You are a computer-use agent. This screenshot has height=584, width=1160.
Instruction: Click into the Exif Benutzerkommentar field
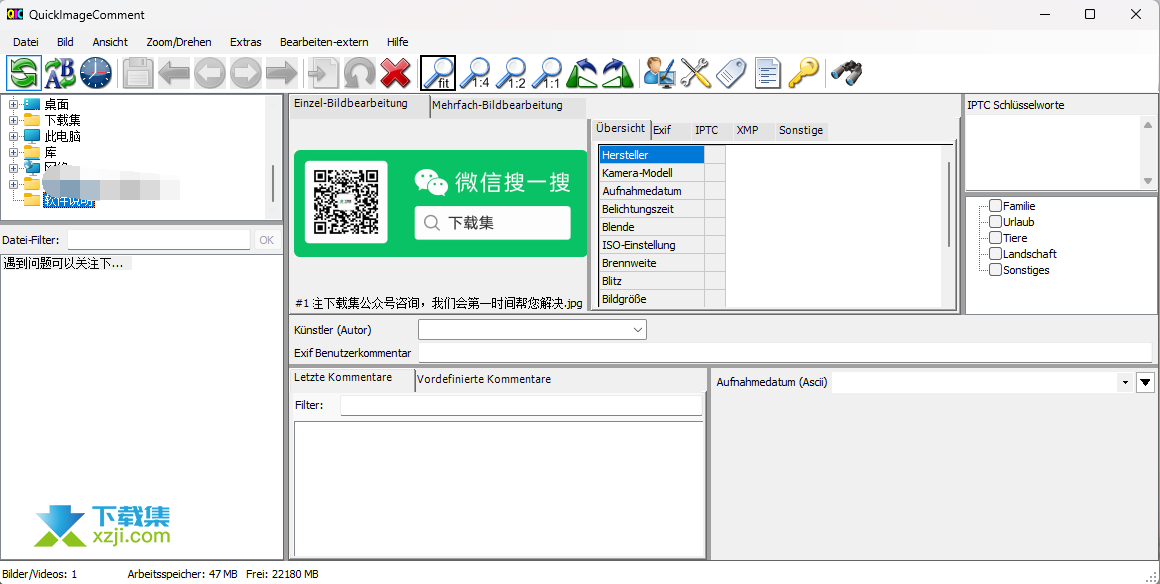click(785, 353)
